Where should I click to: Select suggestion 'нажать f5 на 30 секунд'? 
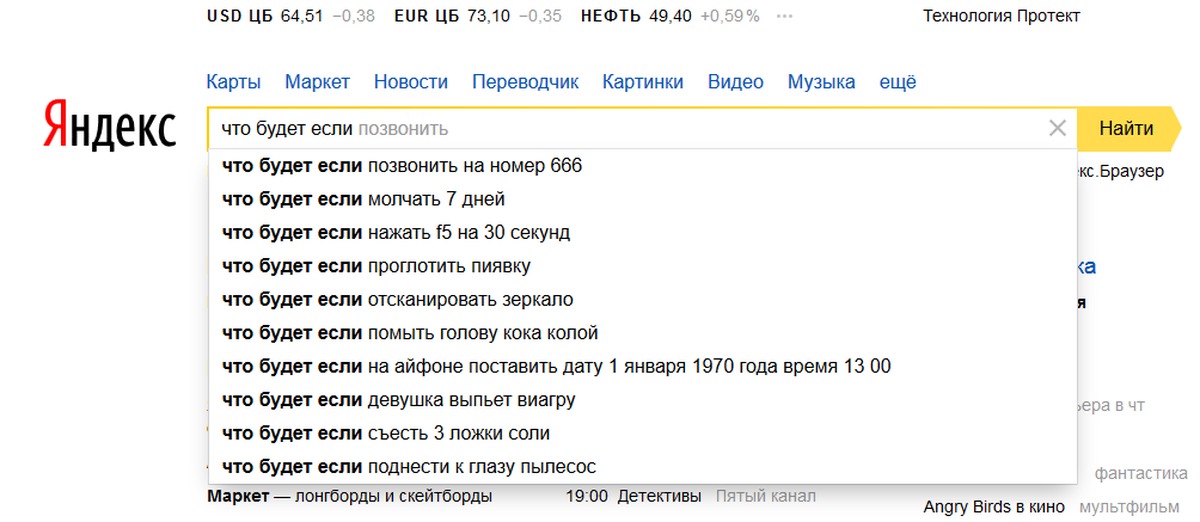click(642, 233)
